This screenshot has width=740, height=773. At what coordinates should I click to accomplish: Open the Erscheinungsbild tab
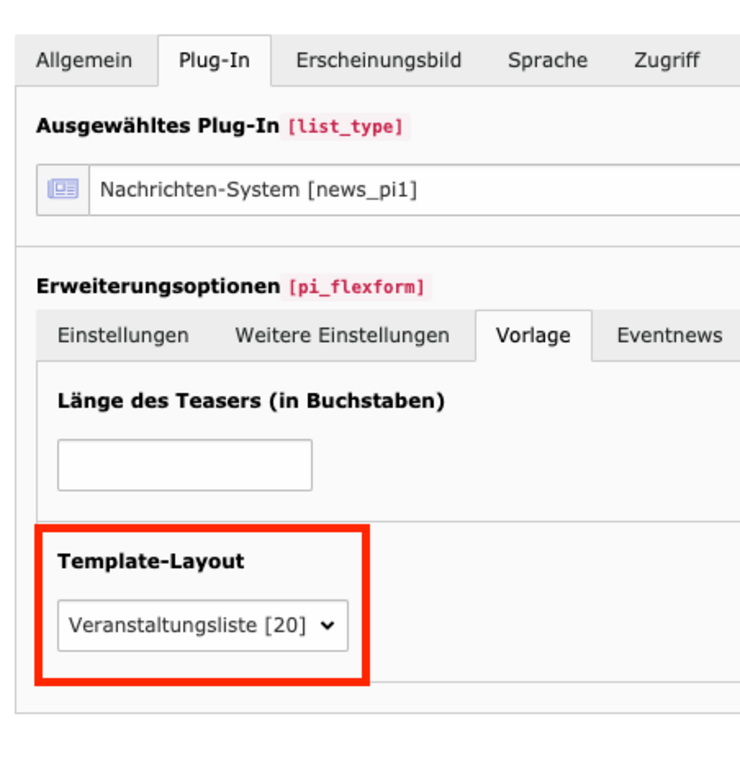[x=378, y=60]
